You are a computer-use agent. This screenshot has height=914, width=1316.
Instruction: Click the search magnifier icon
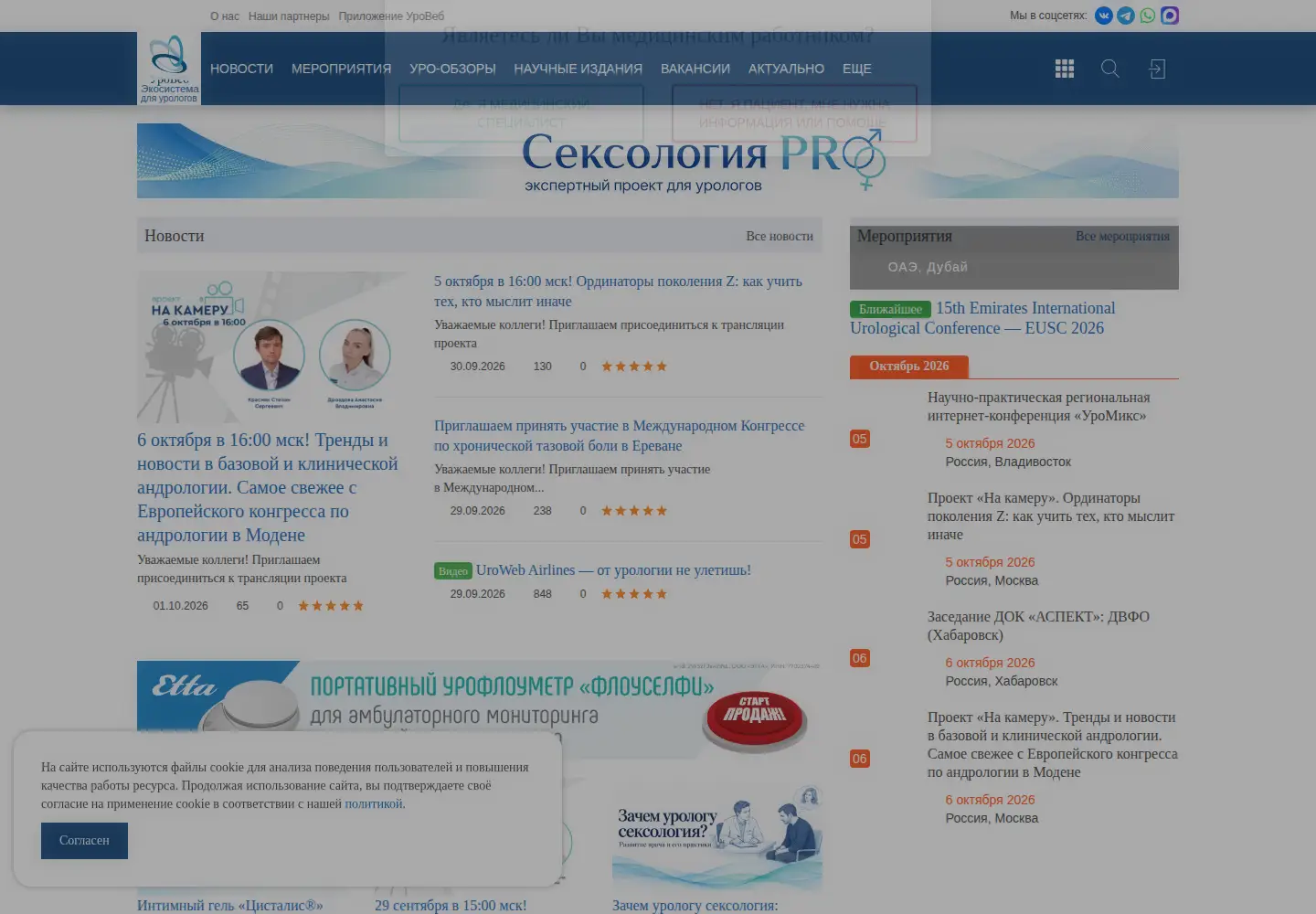[1110, 69]
